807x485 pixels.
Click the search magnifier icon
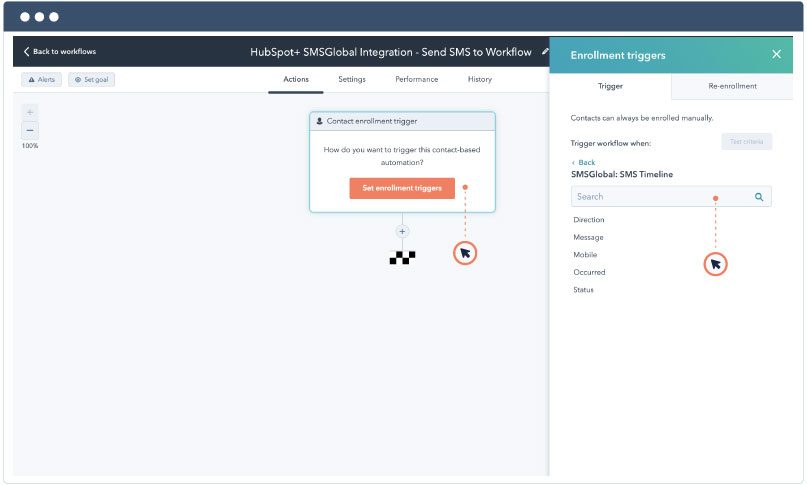759,197
